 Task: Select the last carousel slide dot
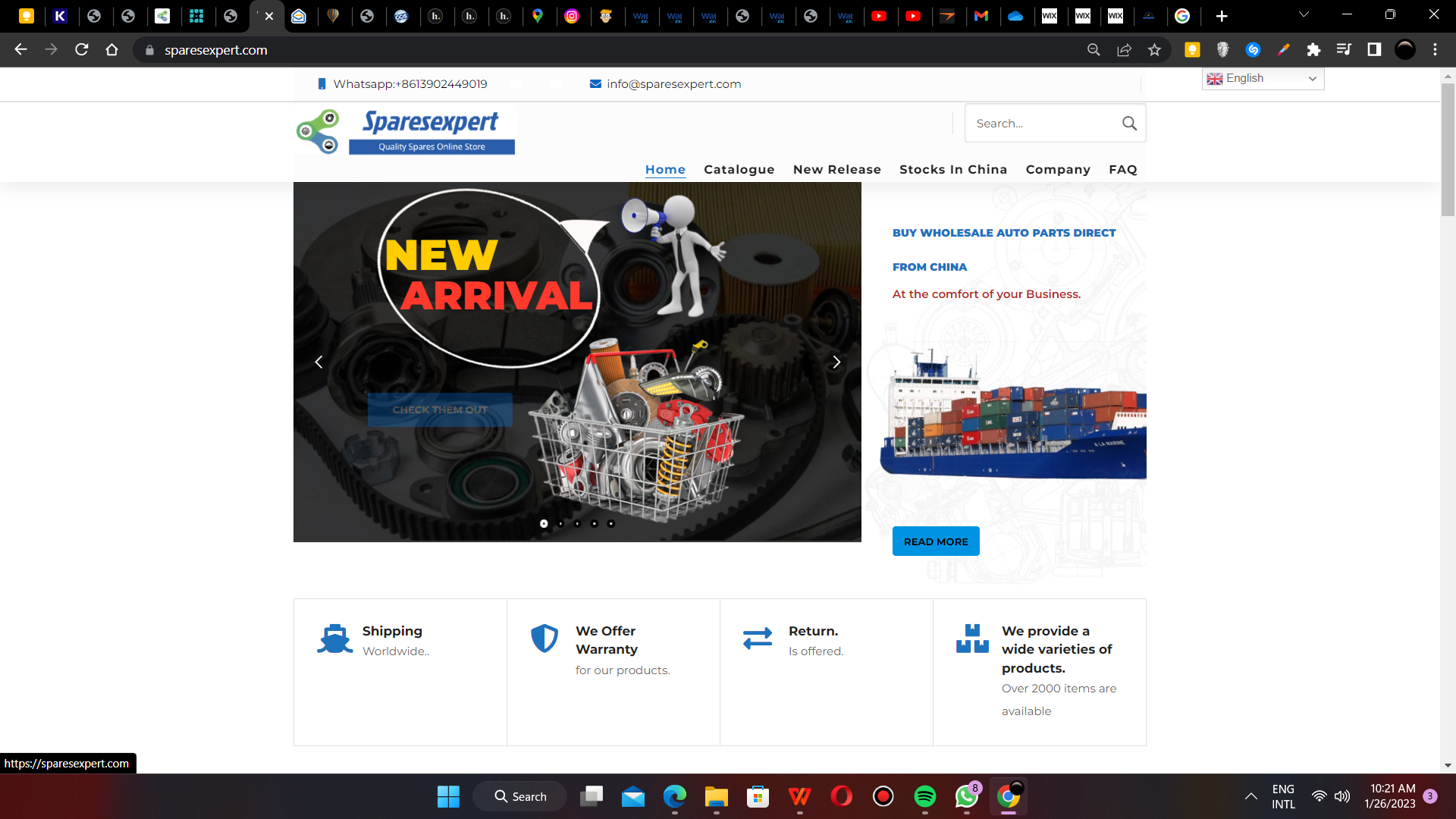point(611,524)
